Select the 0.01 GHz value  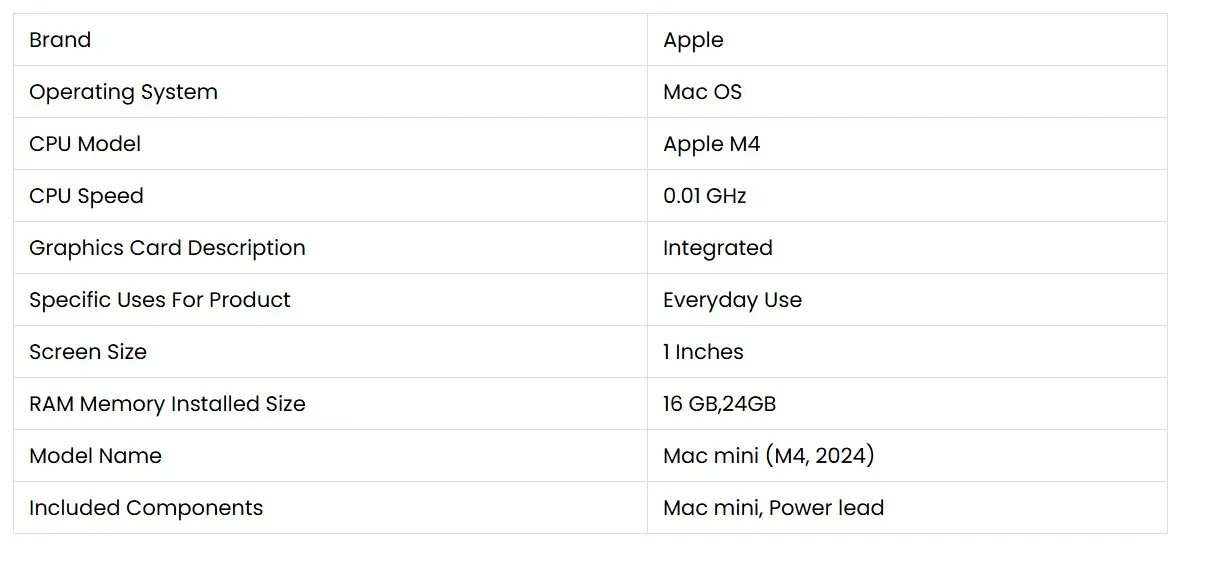pos(704,196)
